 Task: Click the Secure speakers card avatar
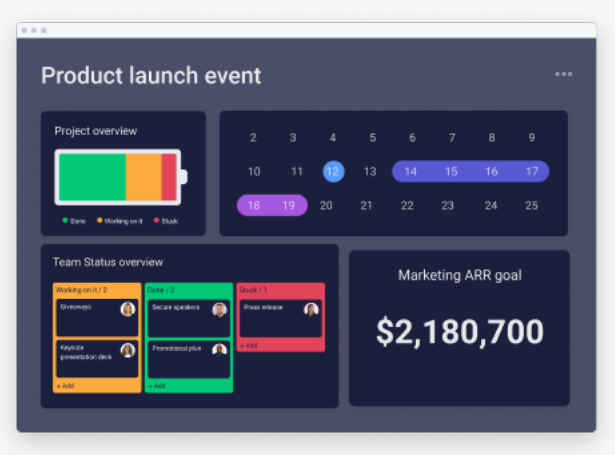click(220, 309)
